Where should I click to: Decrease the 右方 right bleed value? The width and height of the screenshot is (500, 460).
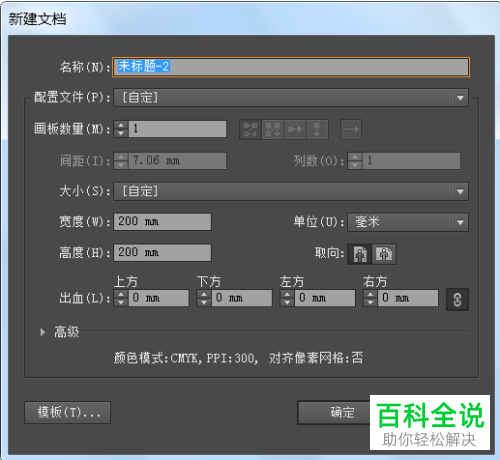pyautogui.click(x=370, y=302)
